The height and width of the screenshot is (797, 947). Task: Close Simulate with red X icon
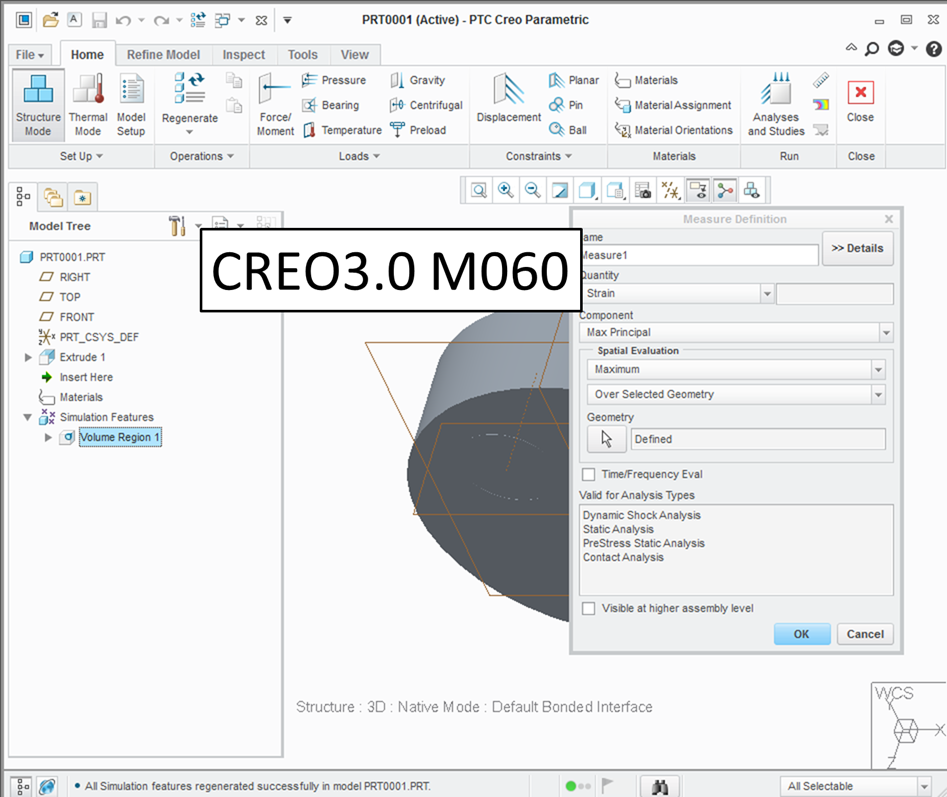(861, 92)
